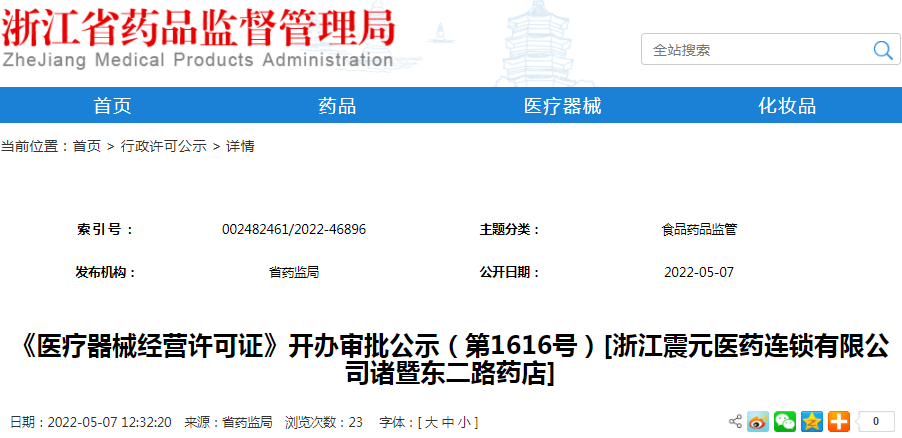Open the 首页 navigation tab

pos(113,106)
